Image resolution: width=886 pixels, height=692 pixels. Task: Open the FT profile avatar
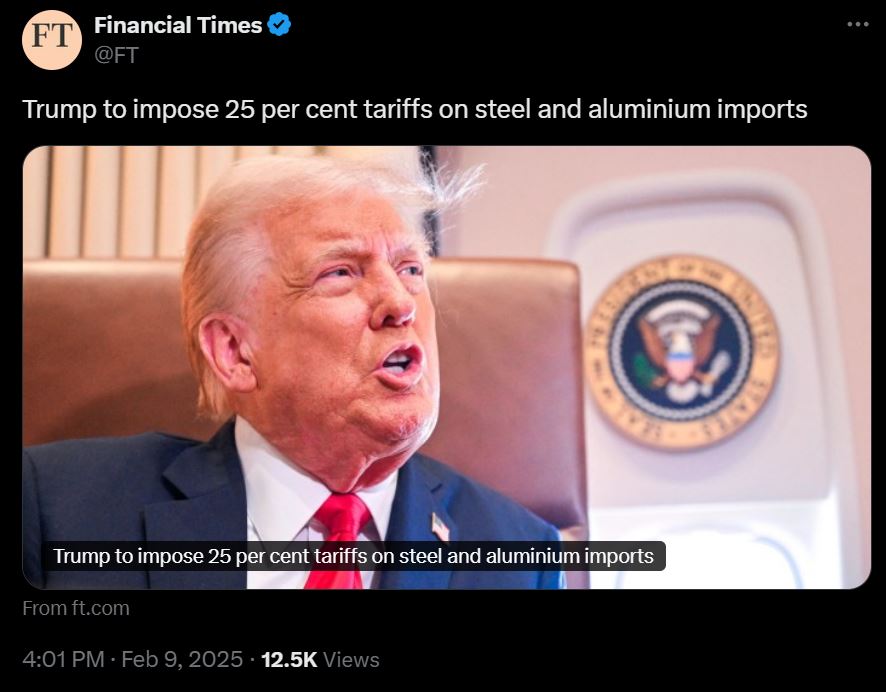click(51, 40)
